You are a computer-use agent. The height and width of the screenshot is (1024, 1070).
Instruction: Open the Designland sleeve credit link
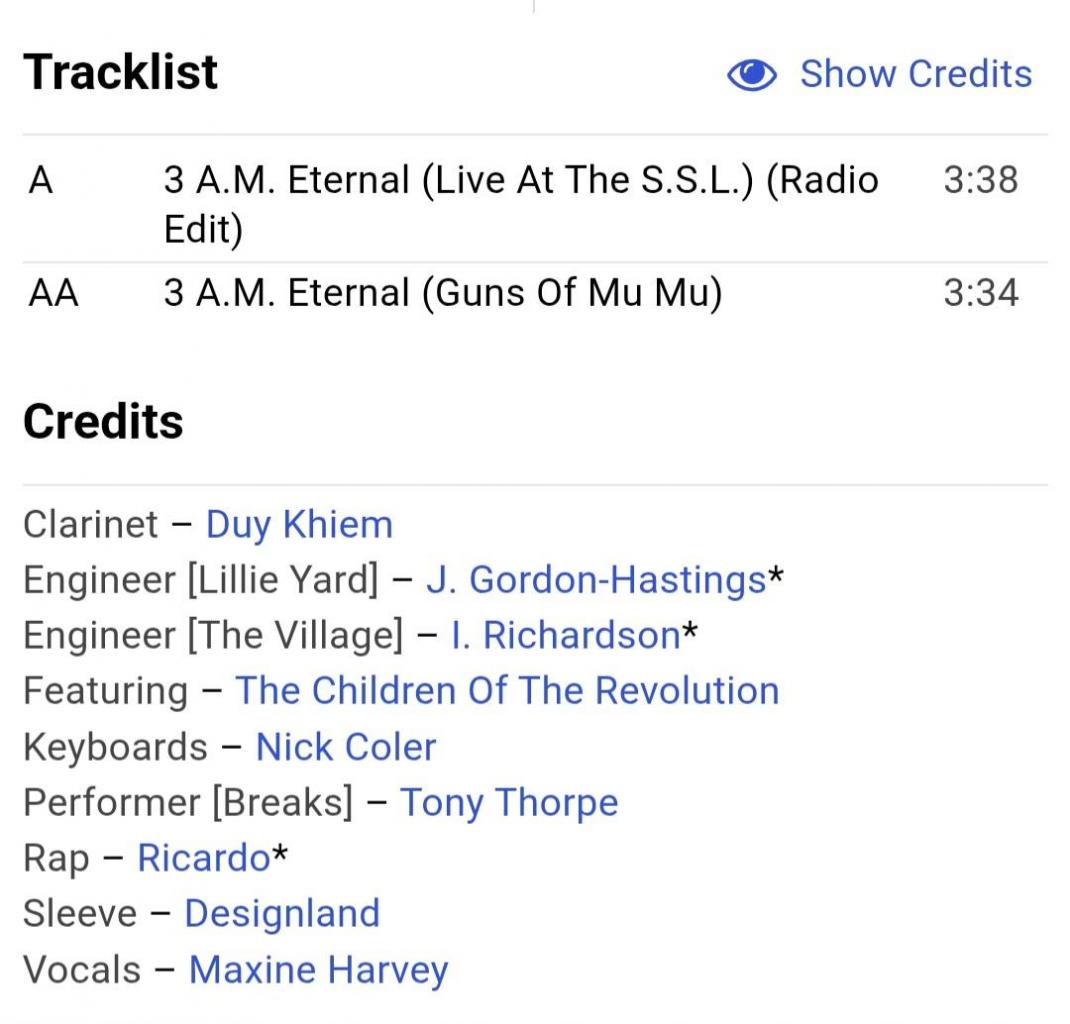coord(282,914)
